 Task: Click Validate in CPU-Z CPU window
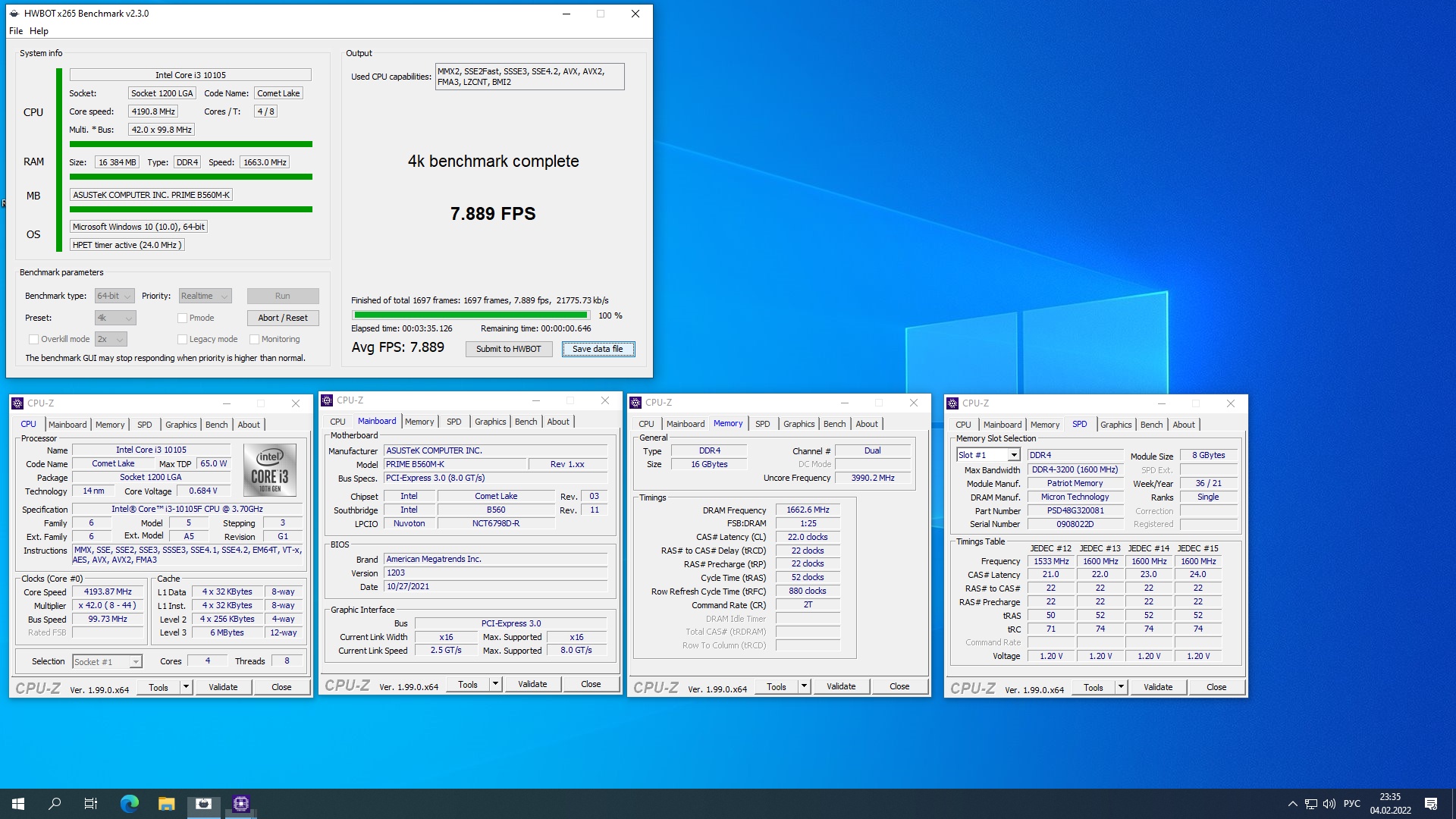coord(223,687)
